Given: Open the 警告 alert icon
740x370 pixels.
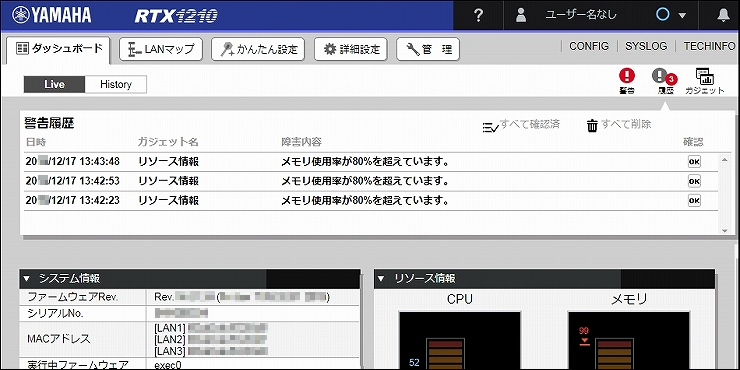Looking at the screenshot, I should click(627, 81).
